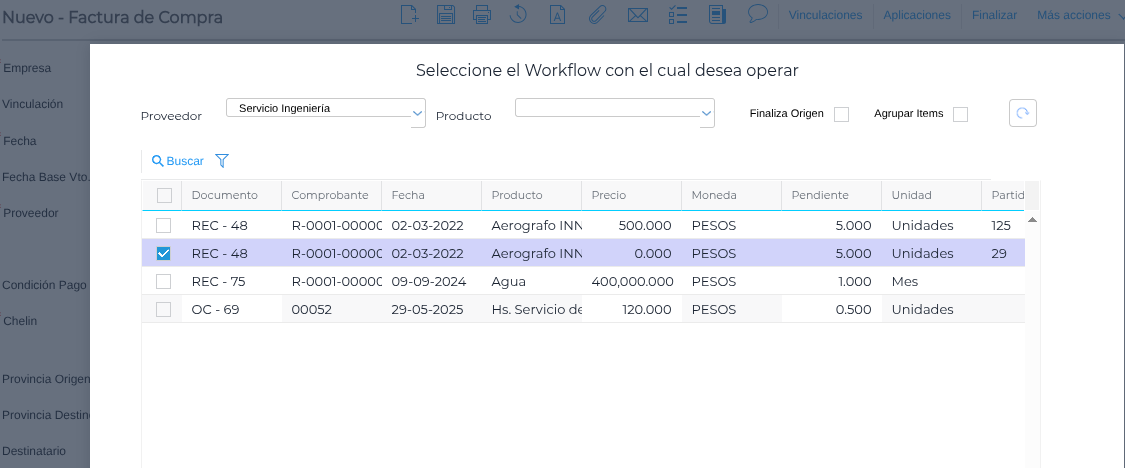Open the Aplicaciones menu
The height and width of the screenshot is (468, 1125).
(917, 15)
